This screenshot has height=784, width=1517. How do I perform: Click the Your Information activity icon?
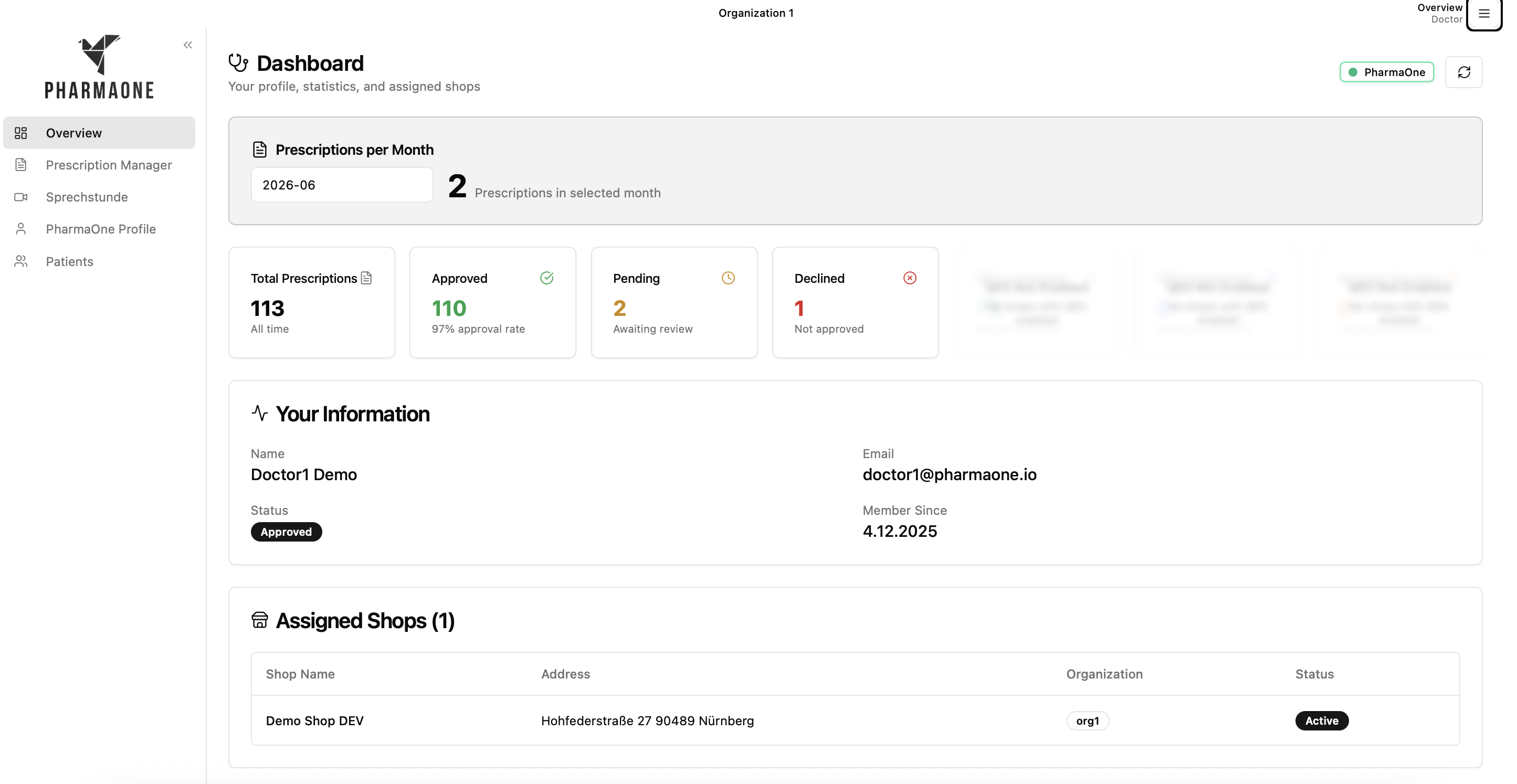tap(260, 413)
